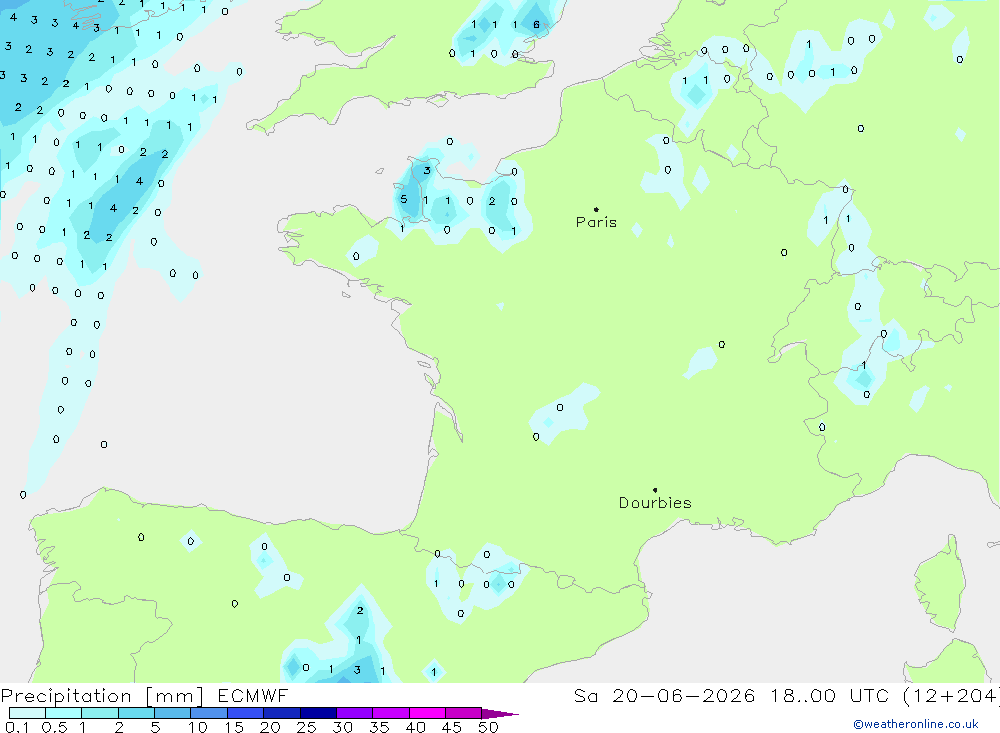Viewport: 1000px width, 733px height.
Task: Click the 45–50 mm legend swatch
Action: tap(463, 713)
